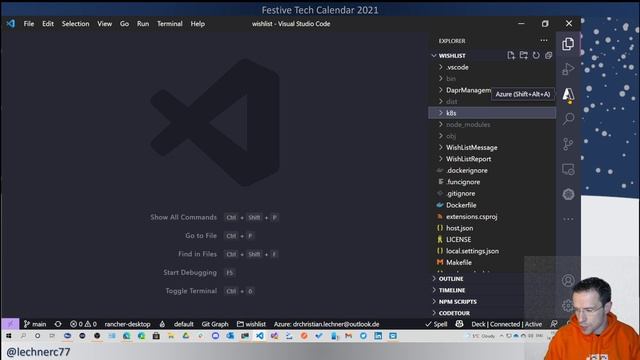The image size is (640, 360).
Task: Open the Accounts icon in activity bar
Action: tap(568, 280)
